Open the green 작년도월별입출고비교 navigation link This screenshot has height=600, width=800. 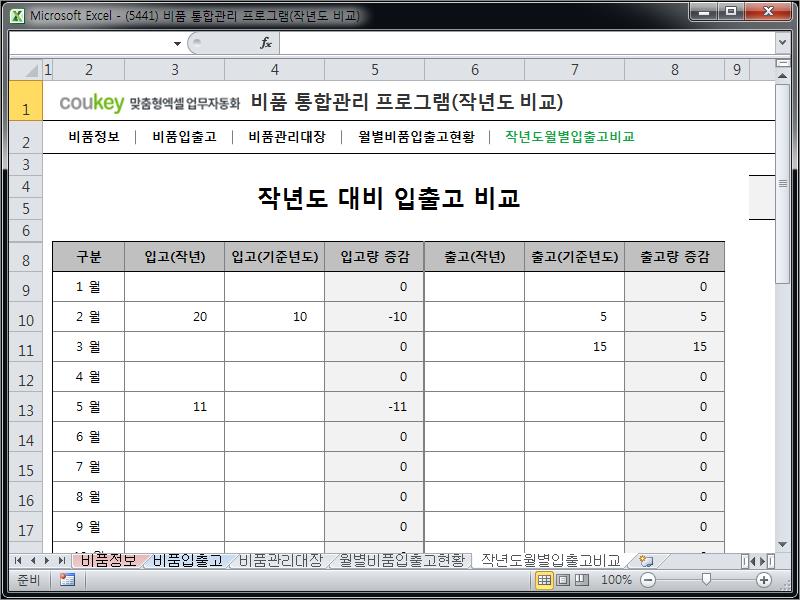(569, 137)
